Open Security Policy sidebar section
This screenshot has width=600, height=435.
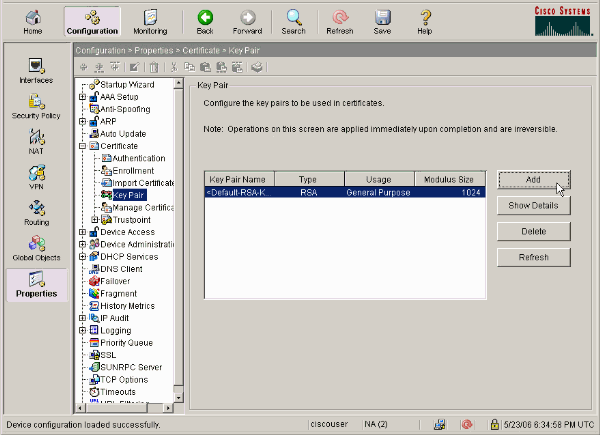click(36, 106)
